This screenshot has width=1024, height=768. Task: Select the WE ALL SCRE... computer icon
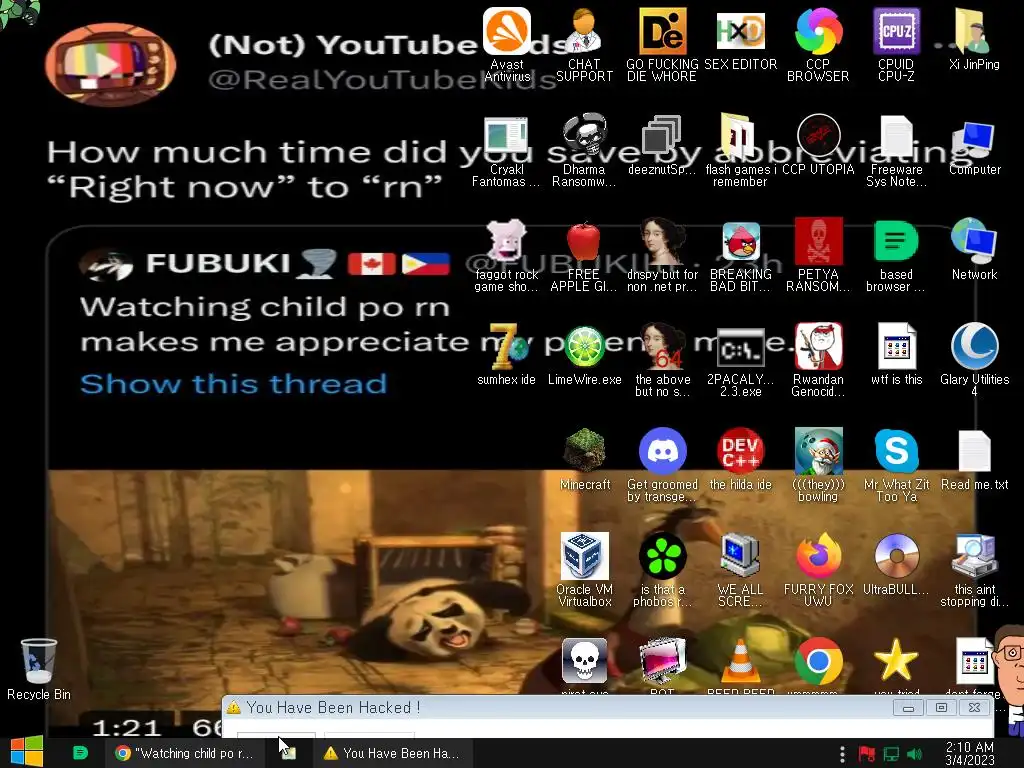[x=740, y=570]
